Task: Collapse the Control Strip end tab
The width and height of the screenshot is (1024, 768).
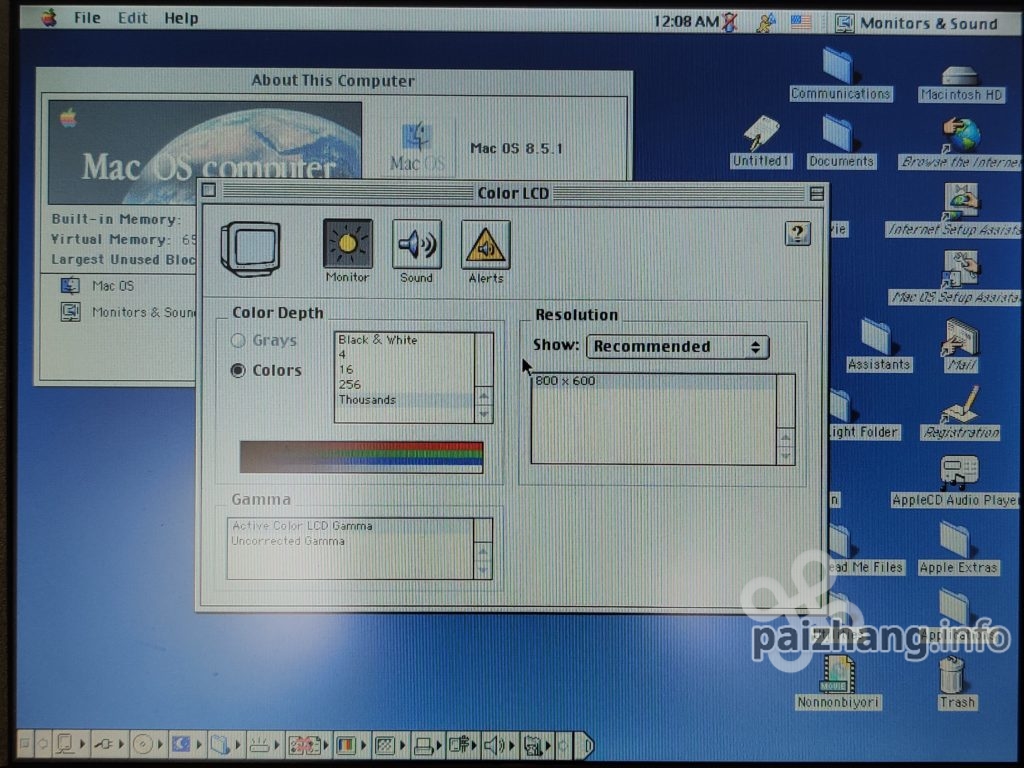Action: pos(587,744)
